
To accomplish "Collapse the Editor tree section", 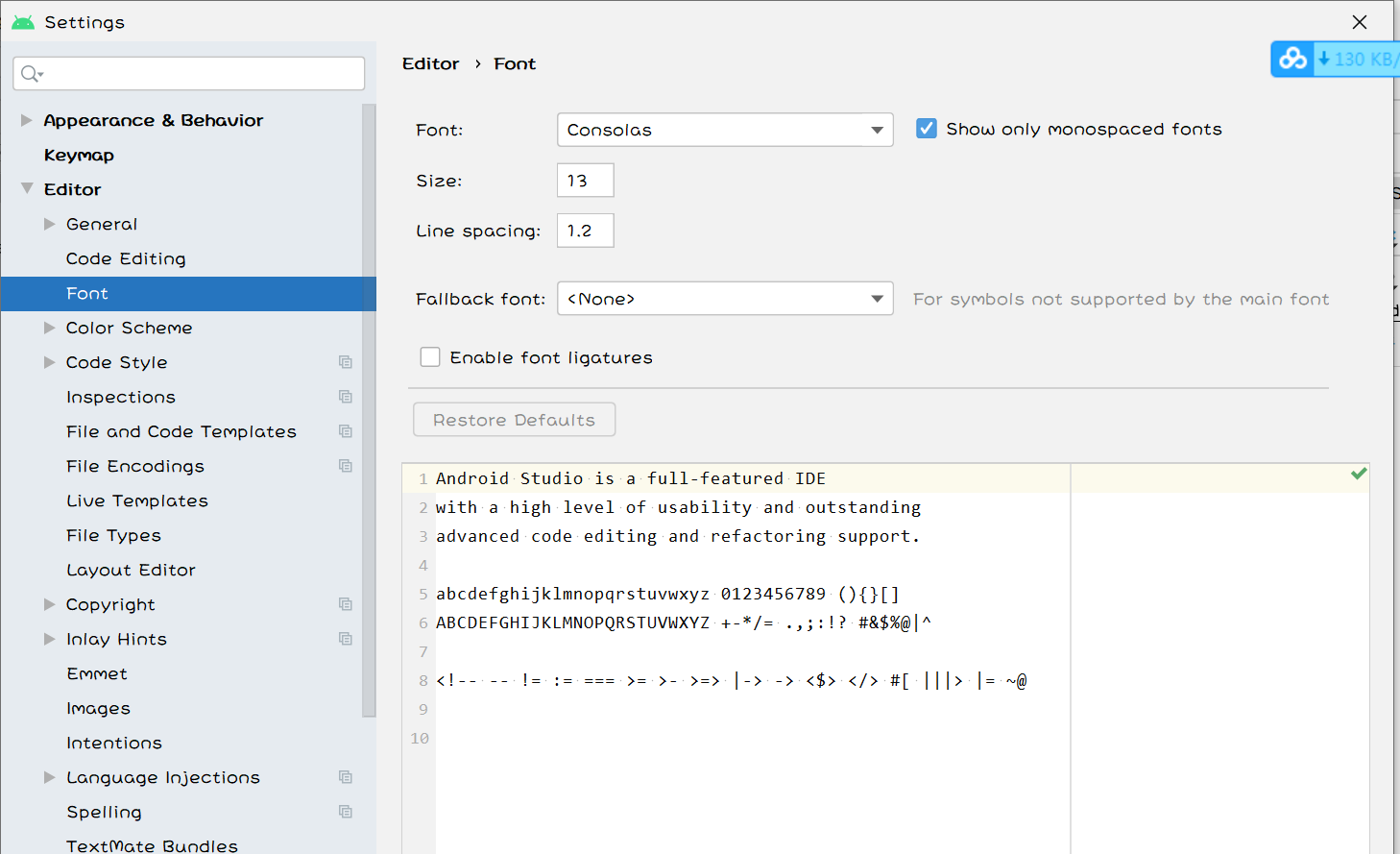I will pyautogui.click(x=27, y=189).
